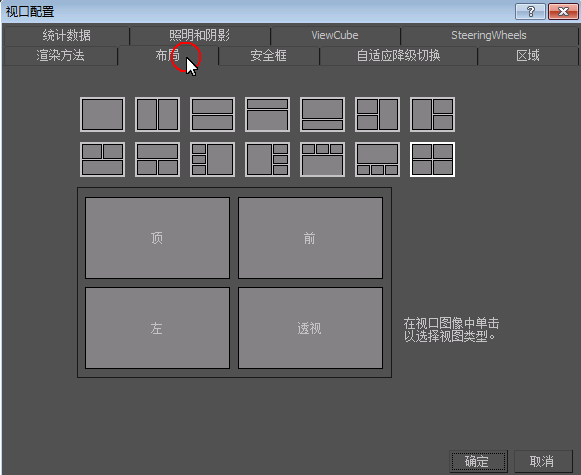This screenshot has height=475, width=581.
Task: Switch to the 安全框 tab
Action: pos(269,56)
